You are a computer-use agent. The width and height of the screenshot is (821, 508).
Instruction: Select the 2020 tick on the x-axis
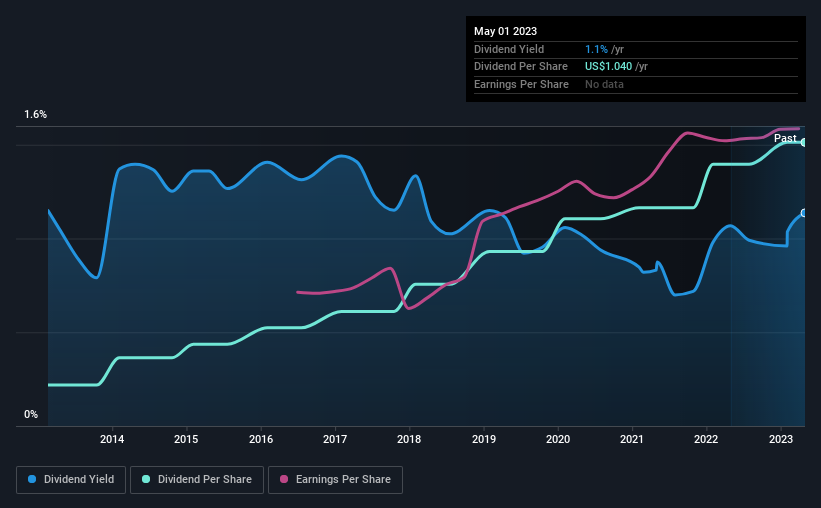[x=558, y=439]
